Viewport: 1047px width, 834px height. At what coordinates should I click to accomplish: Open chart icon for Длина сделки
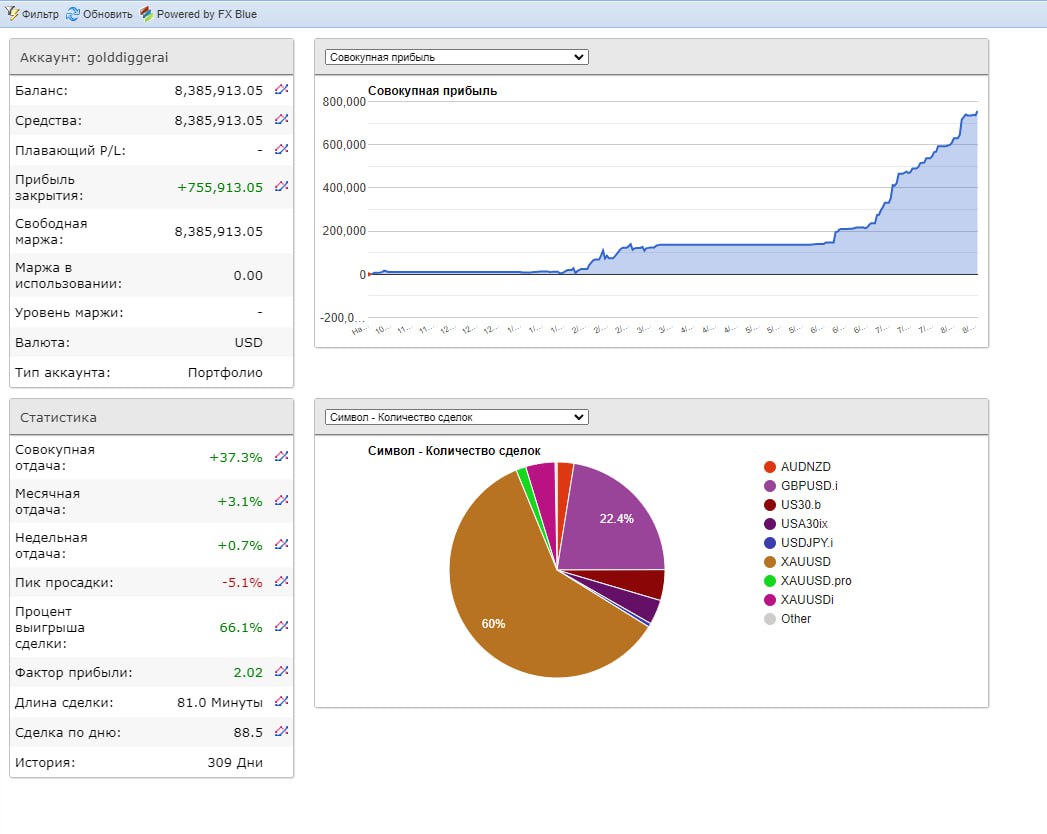(281, 702)
